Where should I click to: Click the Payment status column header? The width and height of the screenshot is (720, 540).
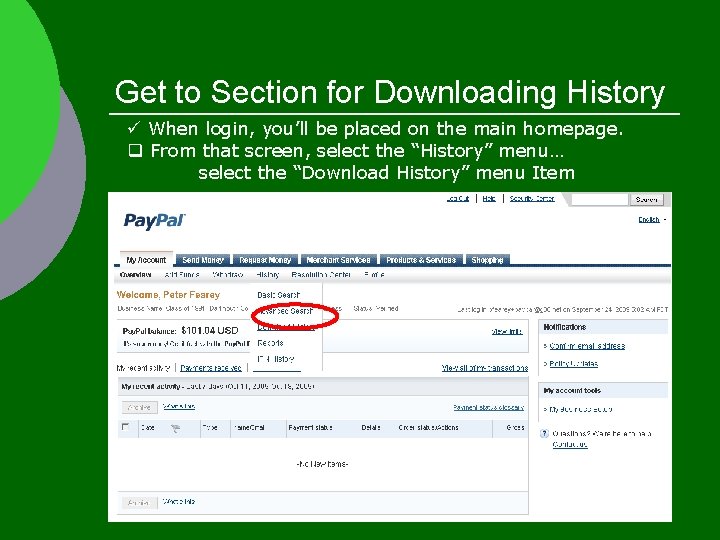coord(310,428)
